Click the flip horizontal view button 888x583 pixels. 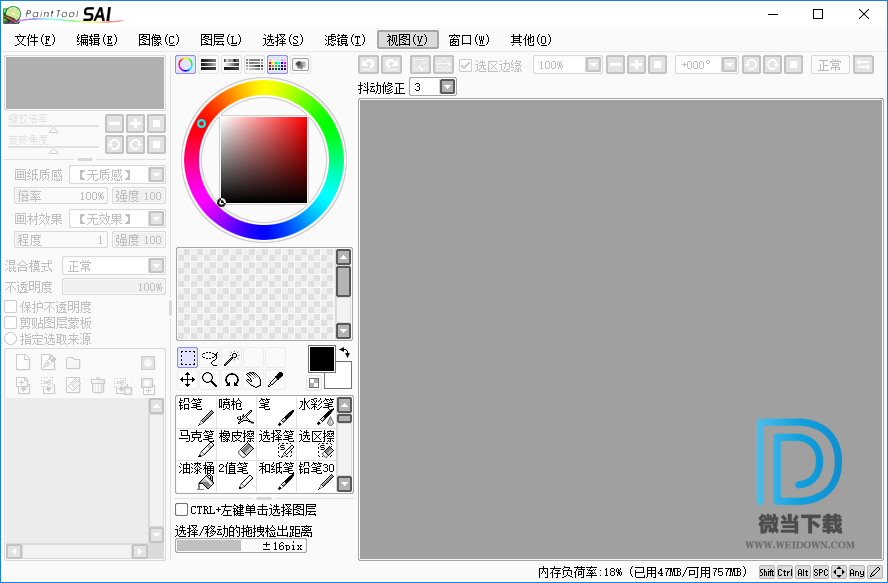click(x=864, y=65)
